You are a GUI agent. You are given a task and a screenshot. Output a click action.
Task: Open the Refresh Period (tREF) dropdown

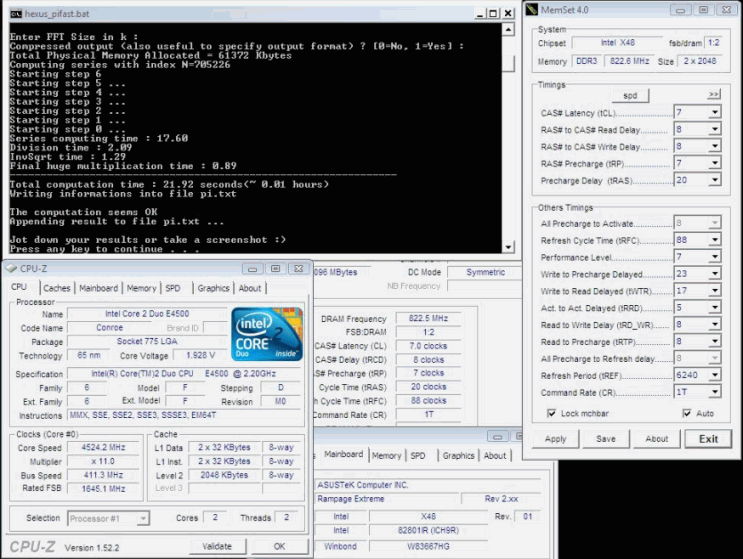click(715, 375)
